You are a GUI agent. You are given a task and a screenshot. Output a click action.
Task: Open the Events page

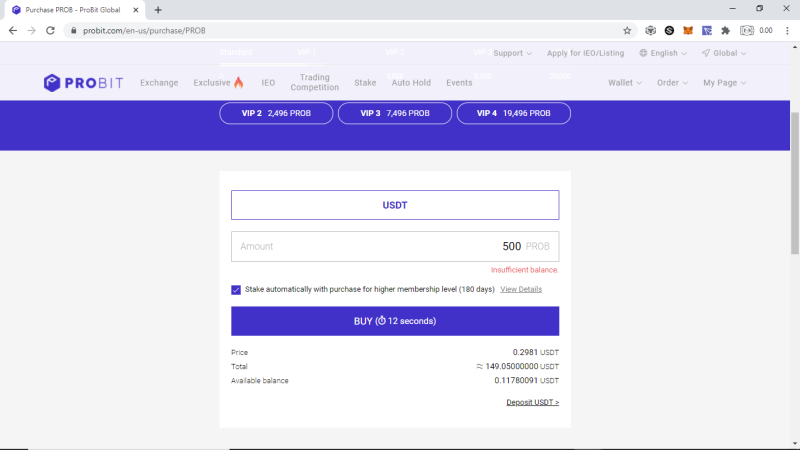click(459, 83)
